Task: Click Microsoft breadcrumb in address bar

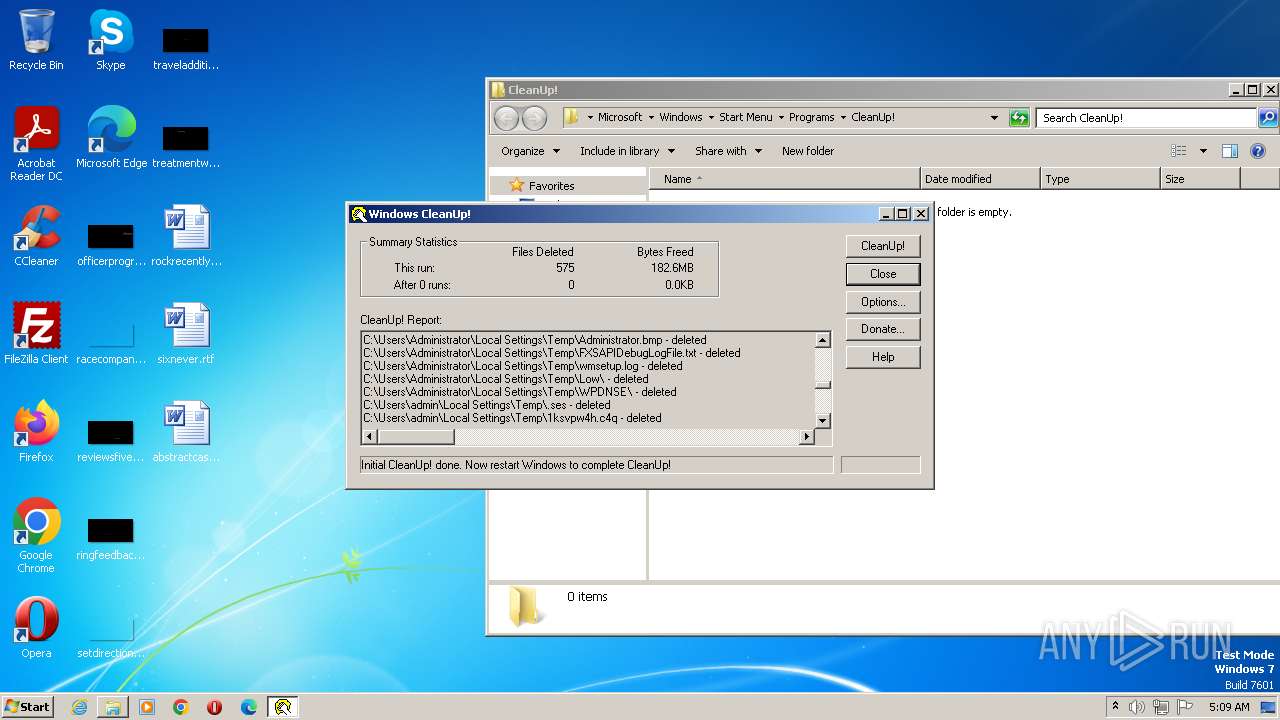Action: click(x=620, y=117)
